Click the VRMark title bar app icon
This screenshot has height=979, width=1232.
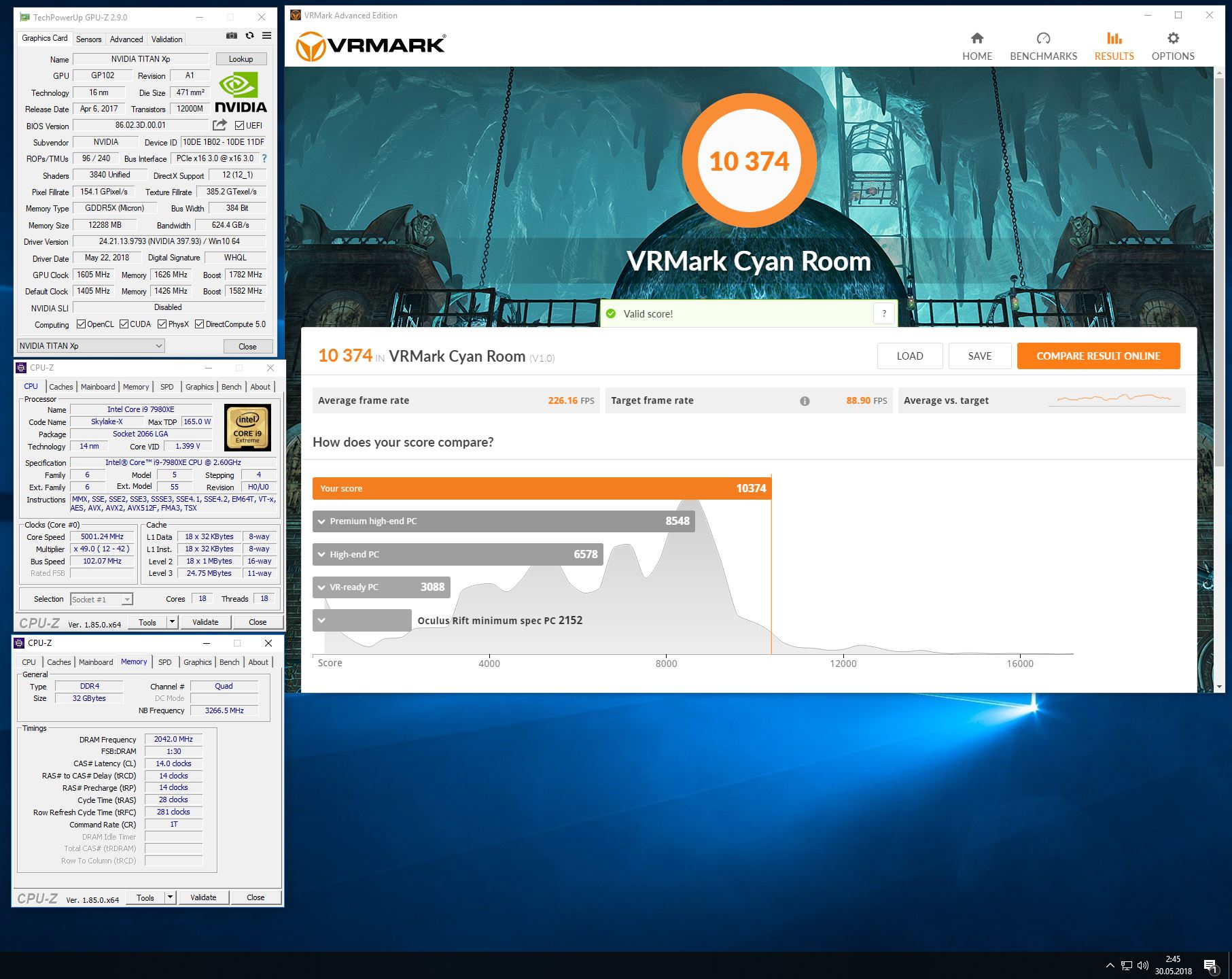(x=296, y=15)
